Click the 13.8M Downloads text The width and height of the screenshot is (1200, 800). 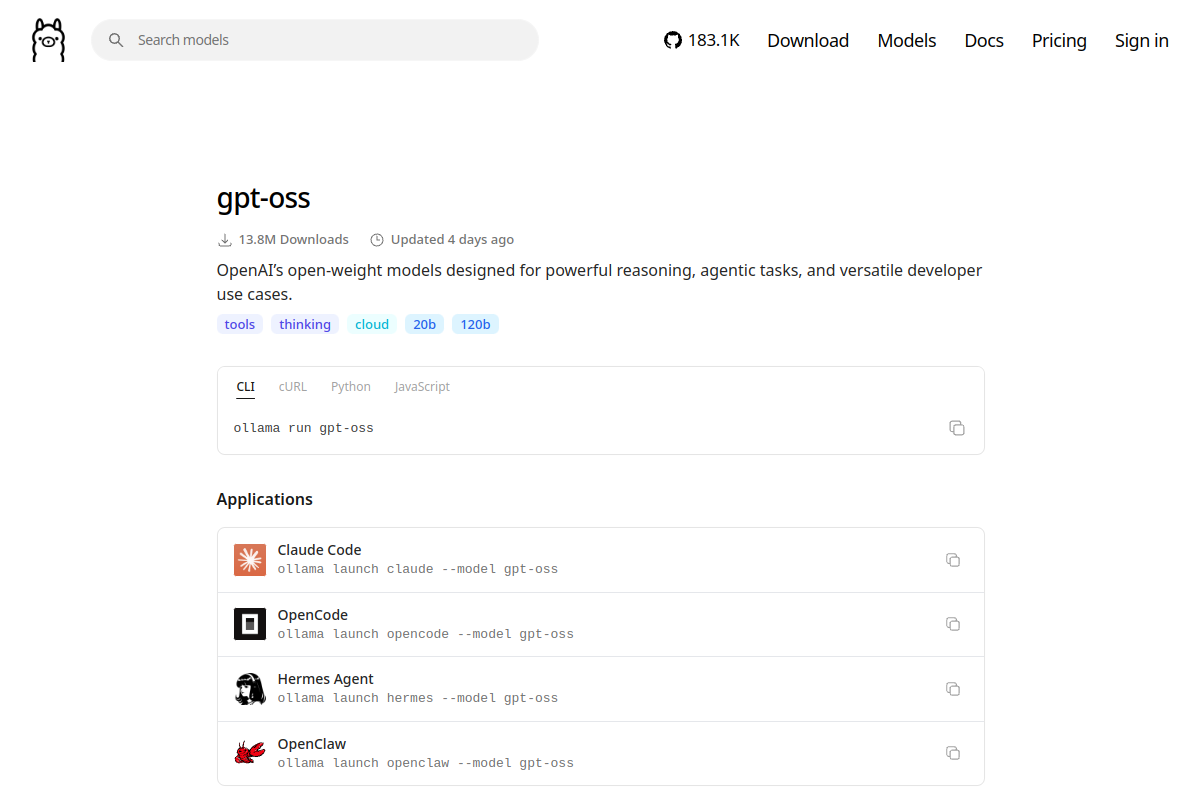[294, 240]
